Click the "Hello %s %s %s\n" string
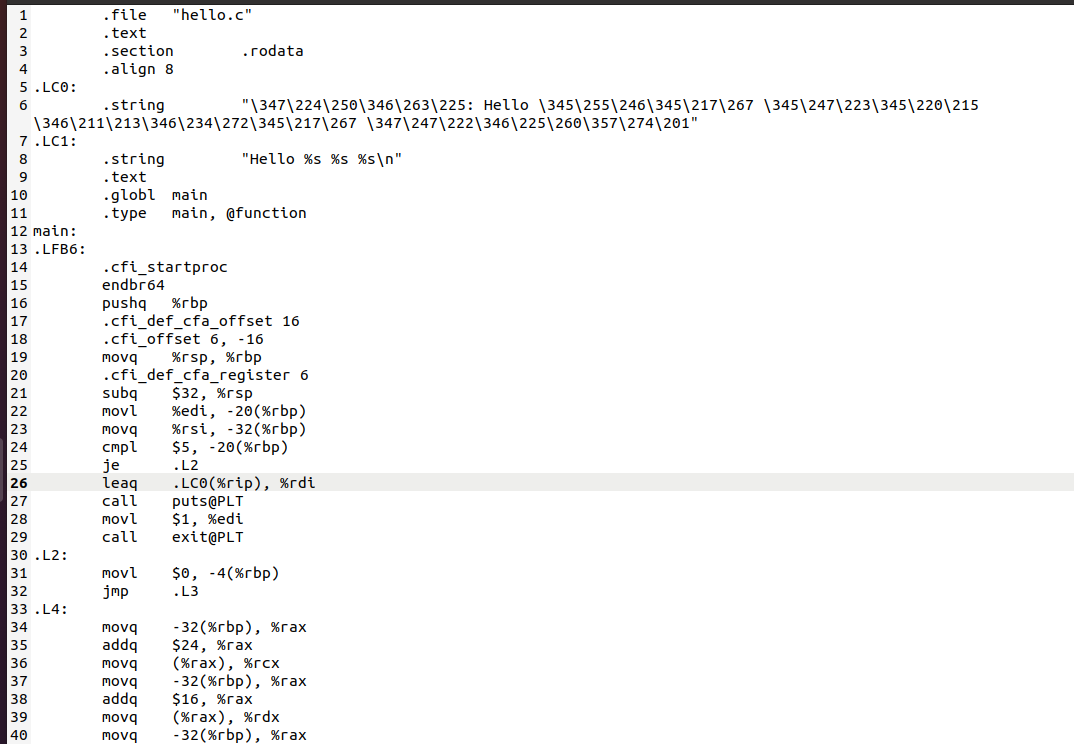This screenshot has height=744, width=1074. click(x=322, y=159)
